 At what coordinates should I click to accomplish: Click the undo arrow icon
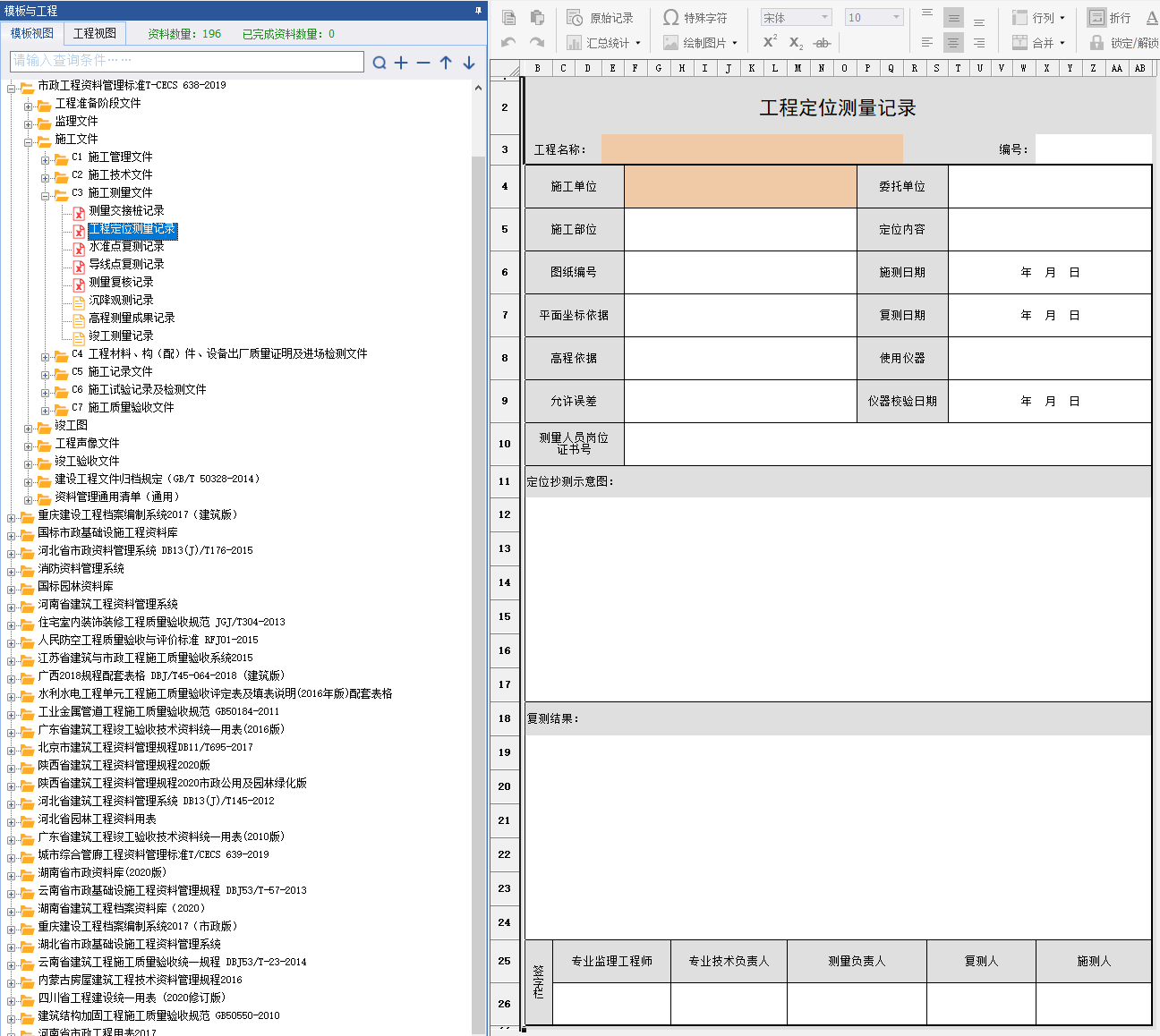coord(508,42)
